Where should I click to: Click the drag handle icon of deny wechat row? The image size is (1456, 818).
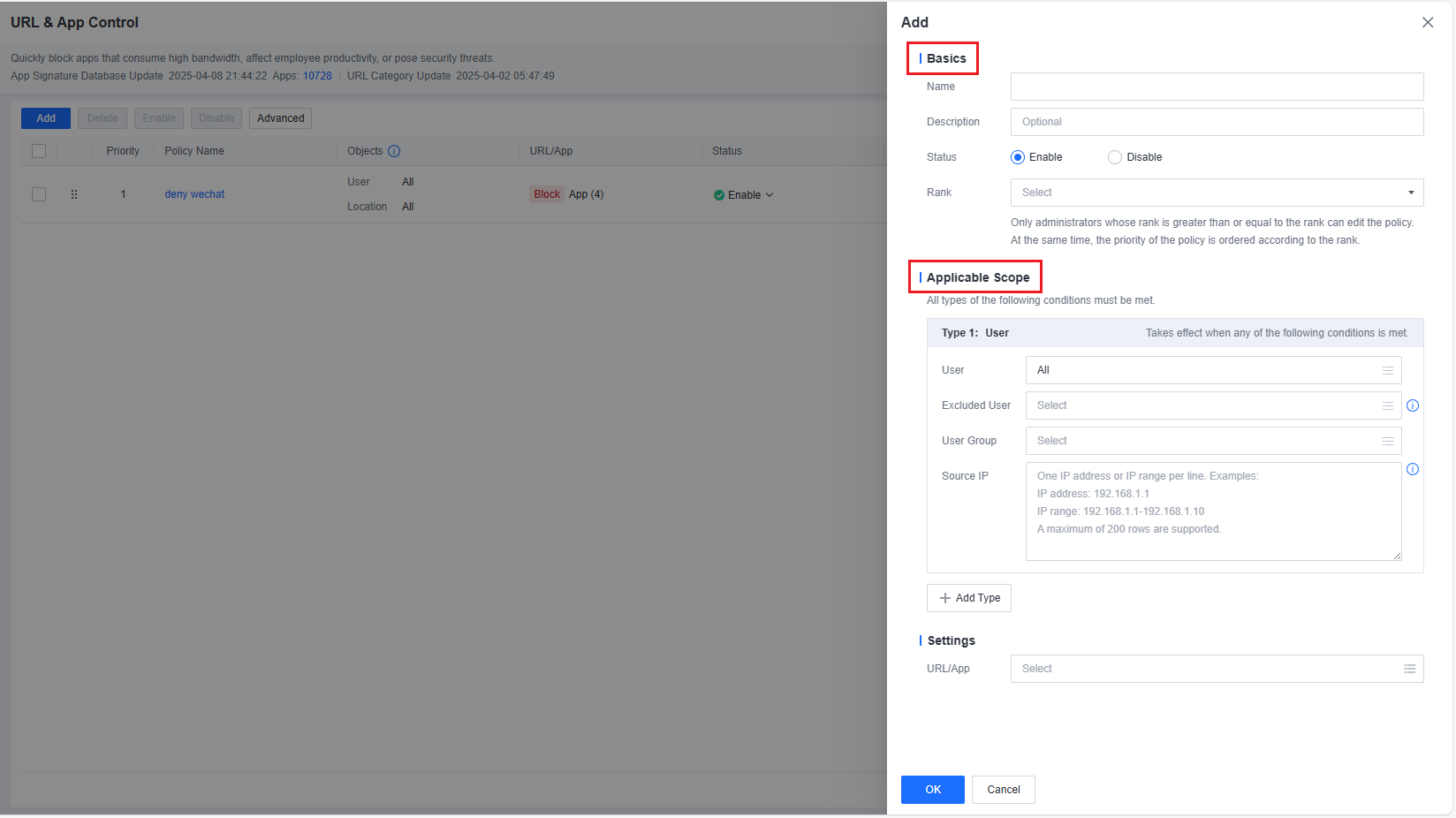[x=74, y=194]
